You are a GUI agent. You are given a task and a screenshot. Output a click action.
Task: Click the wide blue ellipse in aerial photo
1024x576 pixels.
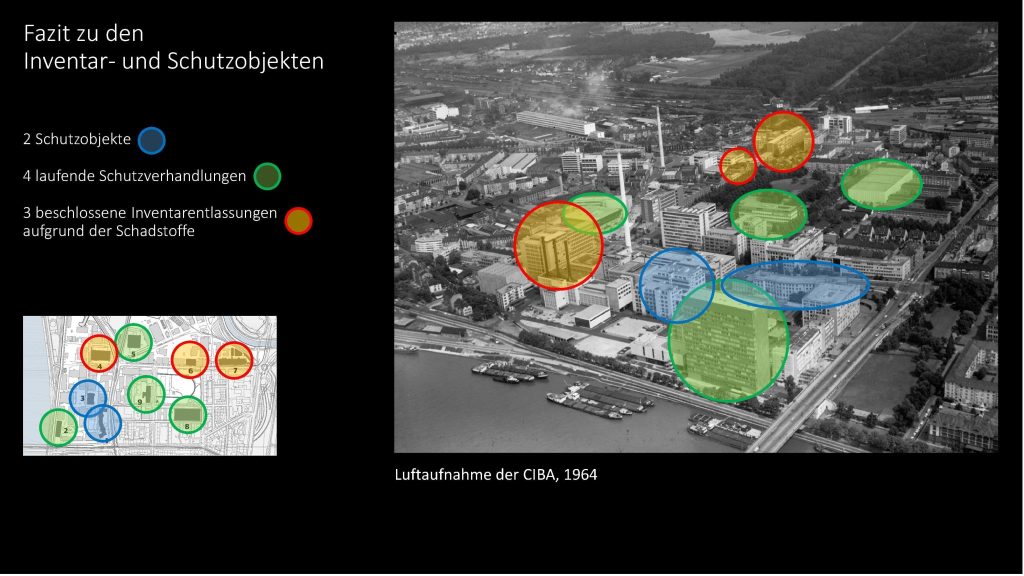pyautogui.click(x=795, y=285)
